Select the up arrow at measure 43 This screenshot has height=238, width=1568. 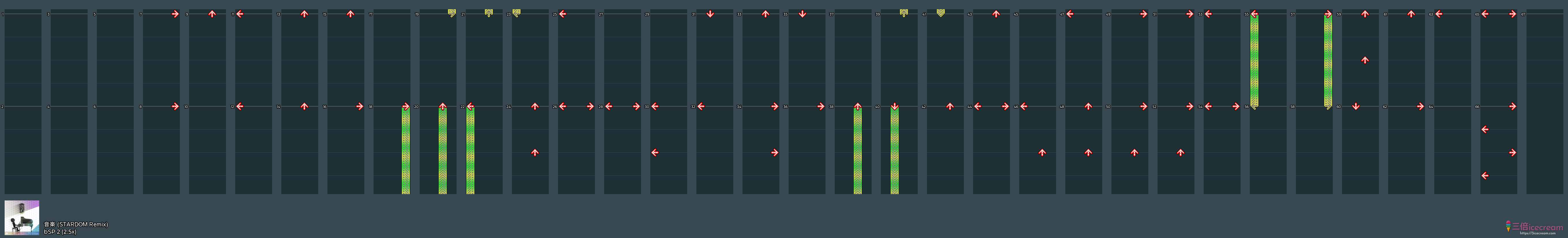pyautogui.click(x=996, y=14)
